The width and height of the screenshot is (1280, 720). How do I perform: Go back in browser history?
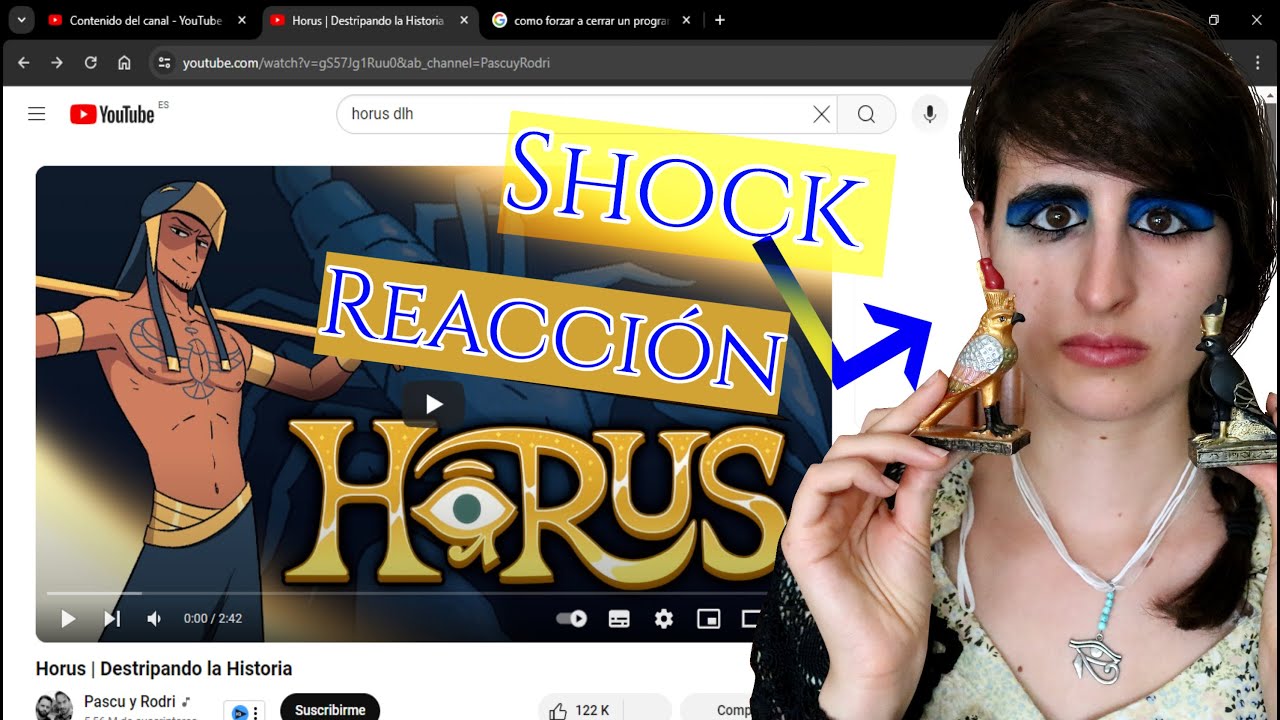tap(24, 62)
